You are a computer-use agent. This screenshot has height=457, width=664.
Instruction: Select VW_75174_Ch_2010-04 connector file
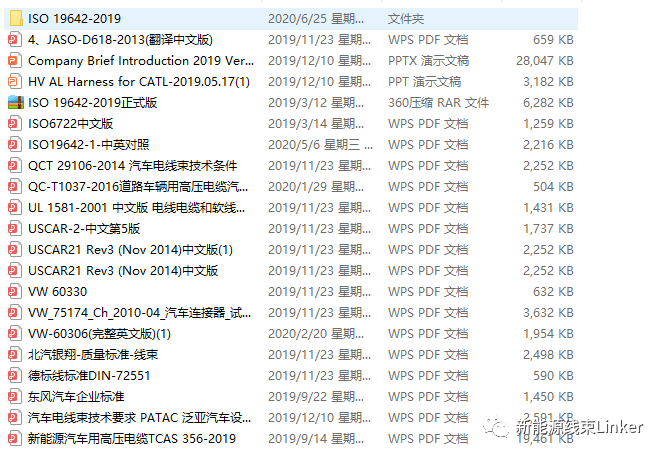[132, 312]
